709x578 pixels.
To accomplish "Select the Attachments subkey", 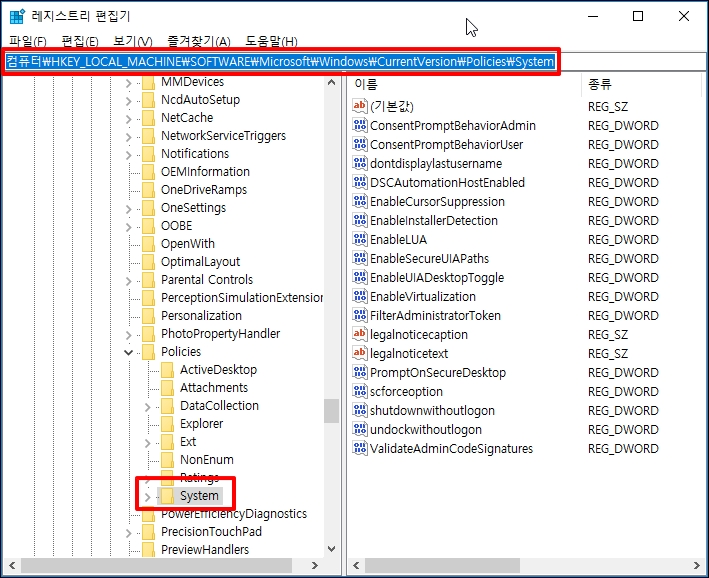I will 214,388.
